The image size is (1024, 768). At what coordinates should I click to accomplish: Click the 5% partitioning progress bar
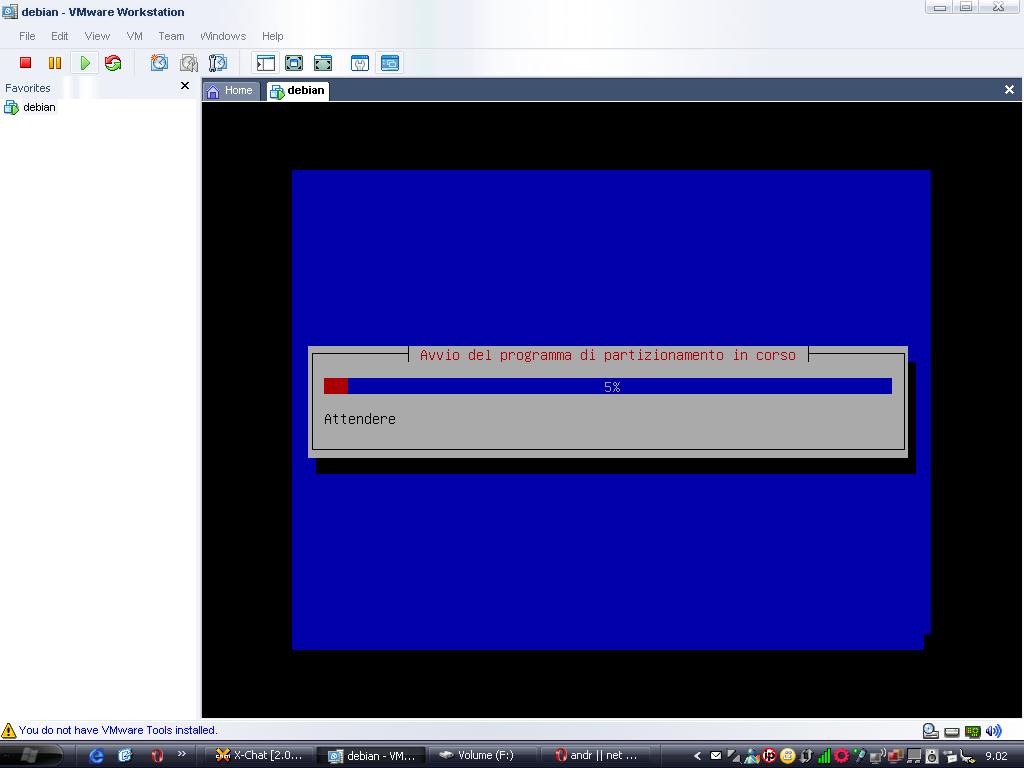click(x=607, y=386)
